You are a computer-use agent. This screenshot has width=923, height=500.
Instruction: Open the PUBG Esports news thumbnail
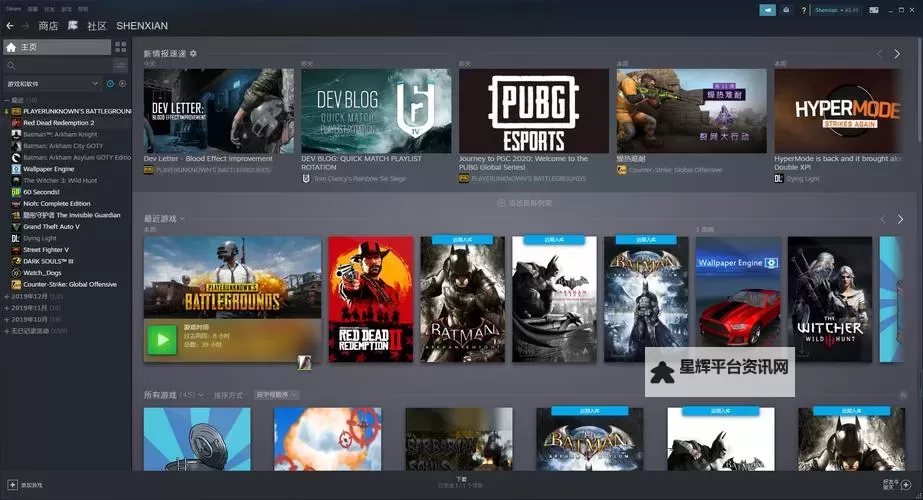[534, 111]
